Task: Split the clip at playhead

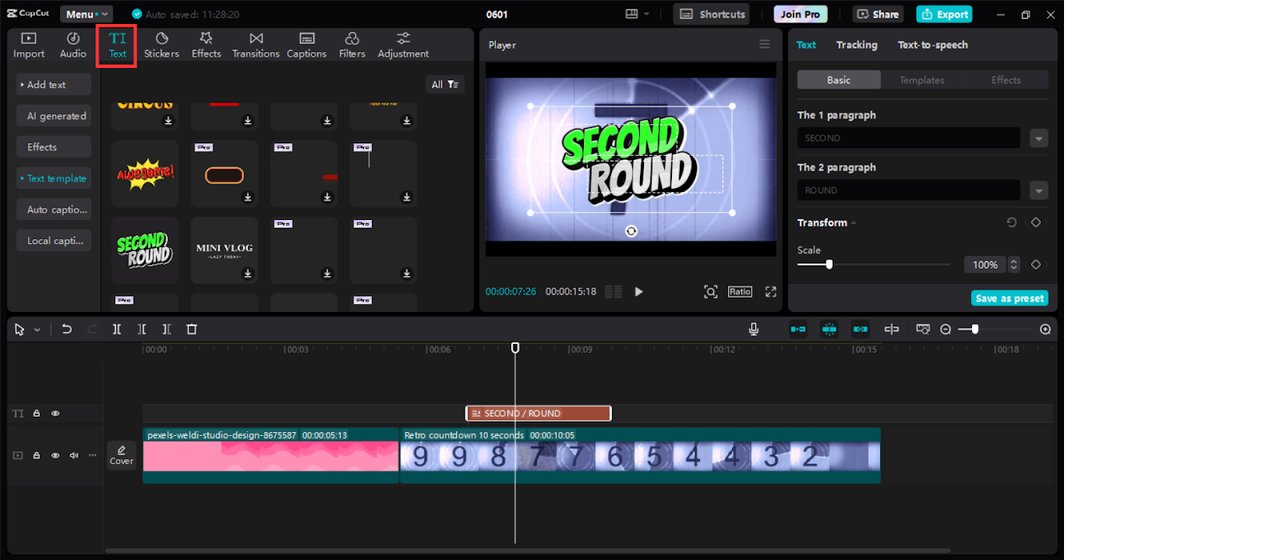Action: [117, 329]
